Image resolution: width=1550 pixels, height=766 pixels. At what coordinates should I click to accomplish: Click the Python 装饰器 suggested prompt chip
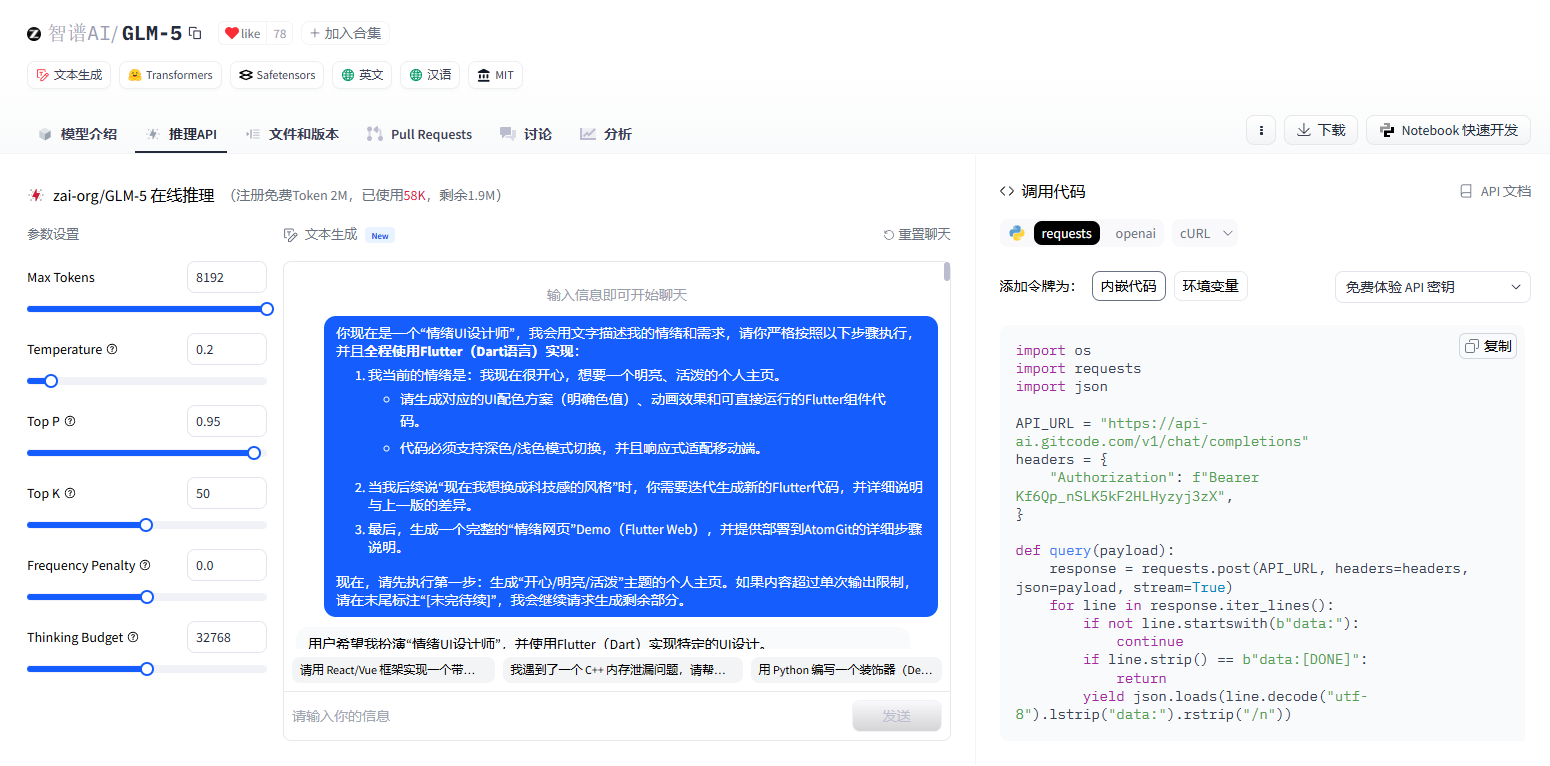[x=846, y=670]
